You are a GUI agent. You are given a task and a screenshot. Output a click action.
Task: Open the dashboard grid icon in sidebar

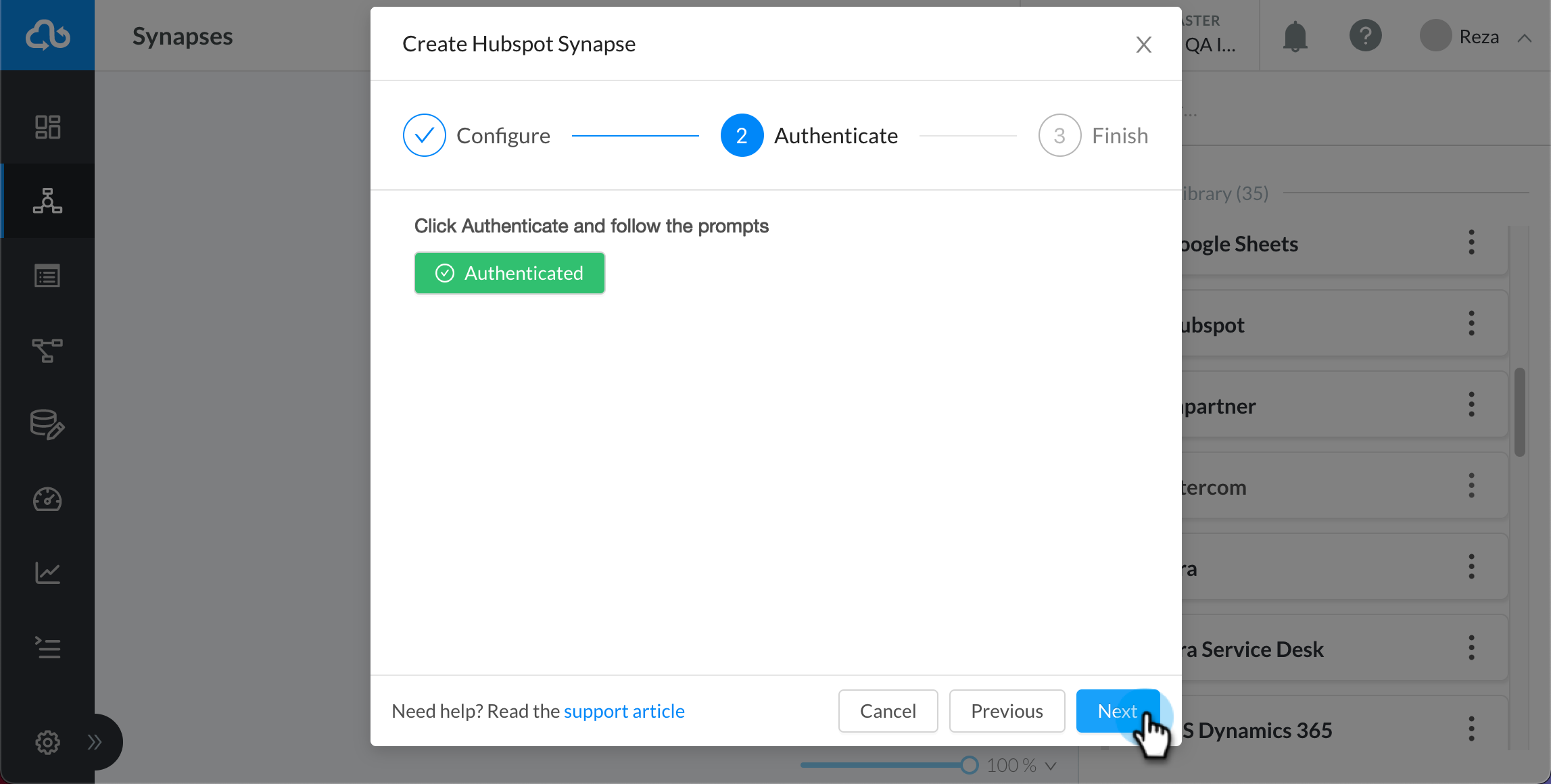(47, 127)
